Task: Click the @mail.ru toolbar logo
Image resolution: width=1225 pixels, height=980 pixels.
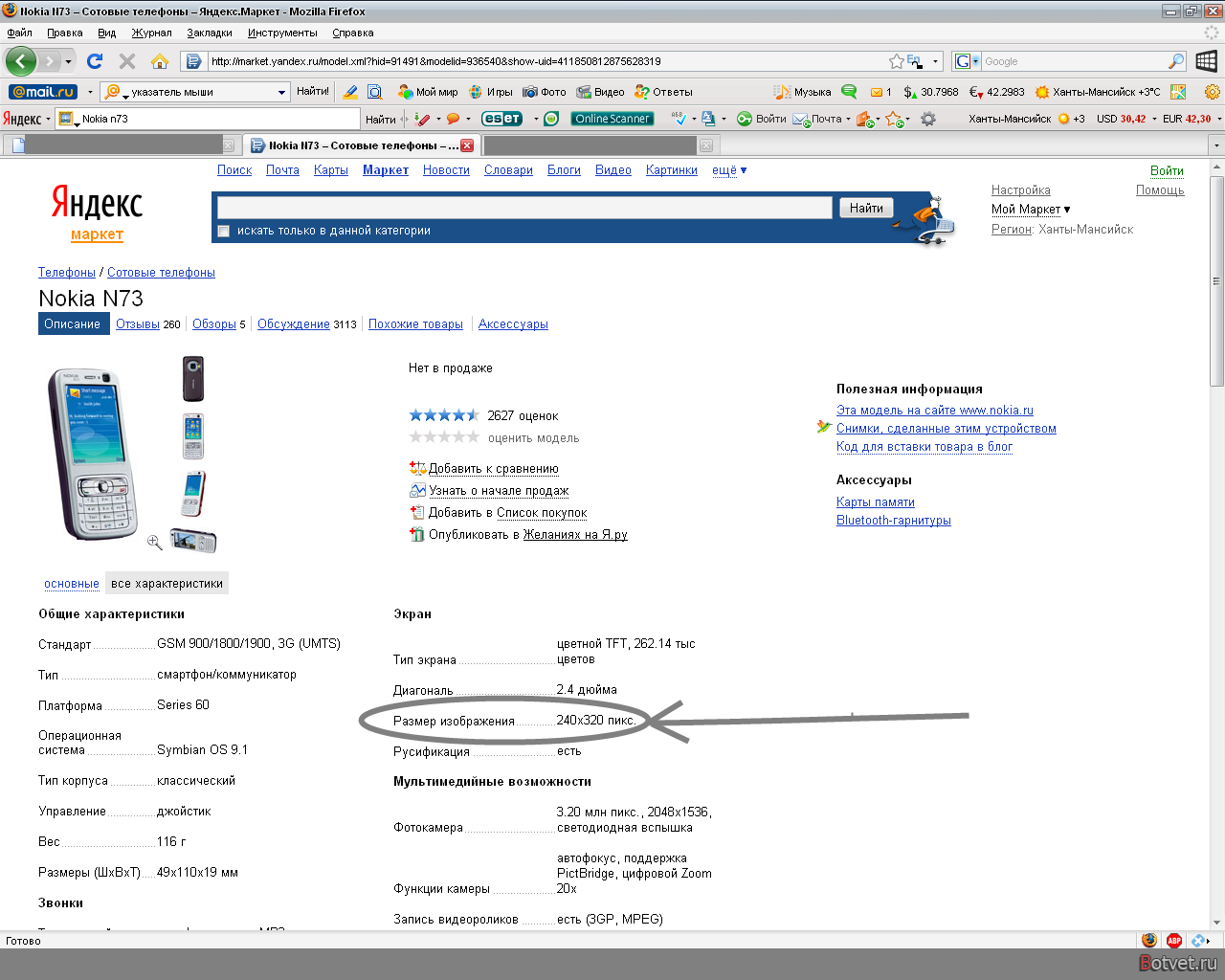Action: point(43,92)
